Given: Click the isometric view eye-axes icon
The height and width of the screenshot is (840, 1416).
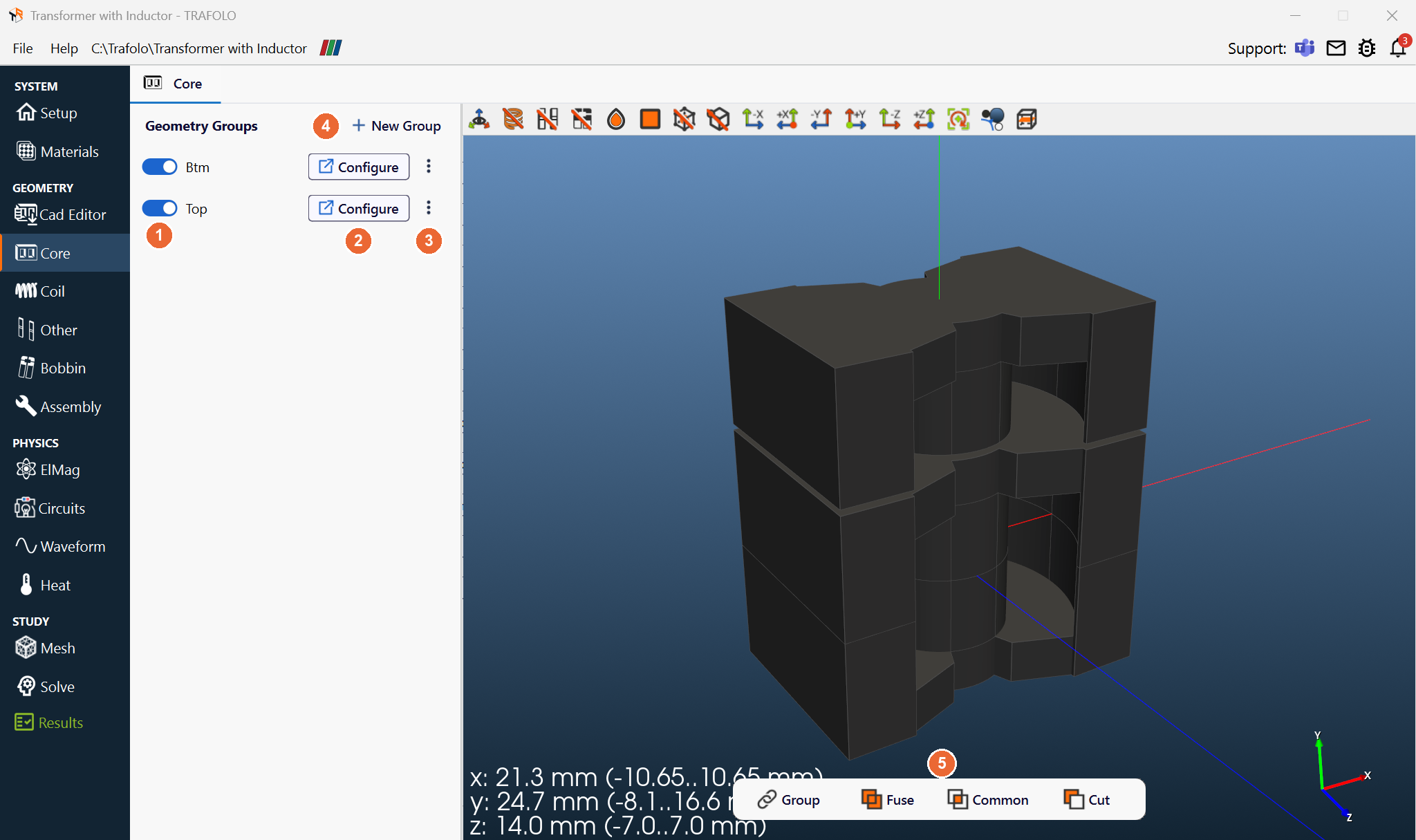Looking at the screenshot, I should coord(478,119).
